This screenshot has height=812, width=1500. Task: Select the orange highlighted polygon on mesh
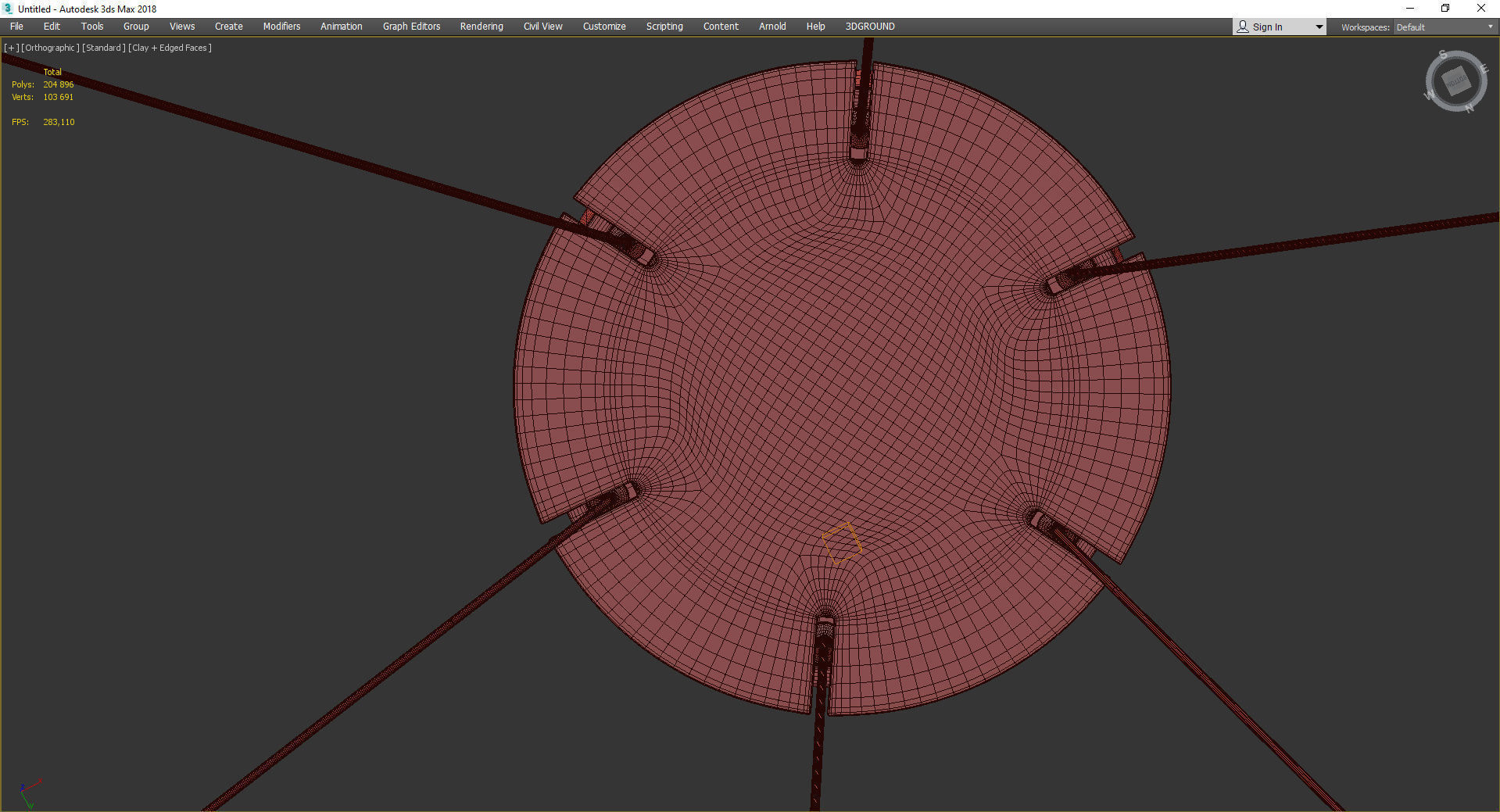click(x=842, y=542)
